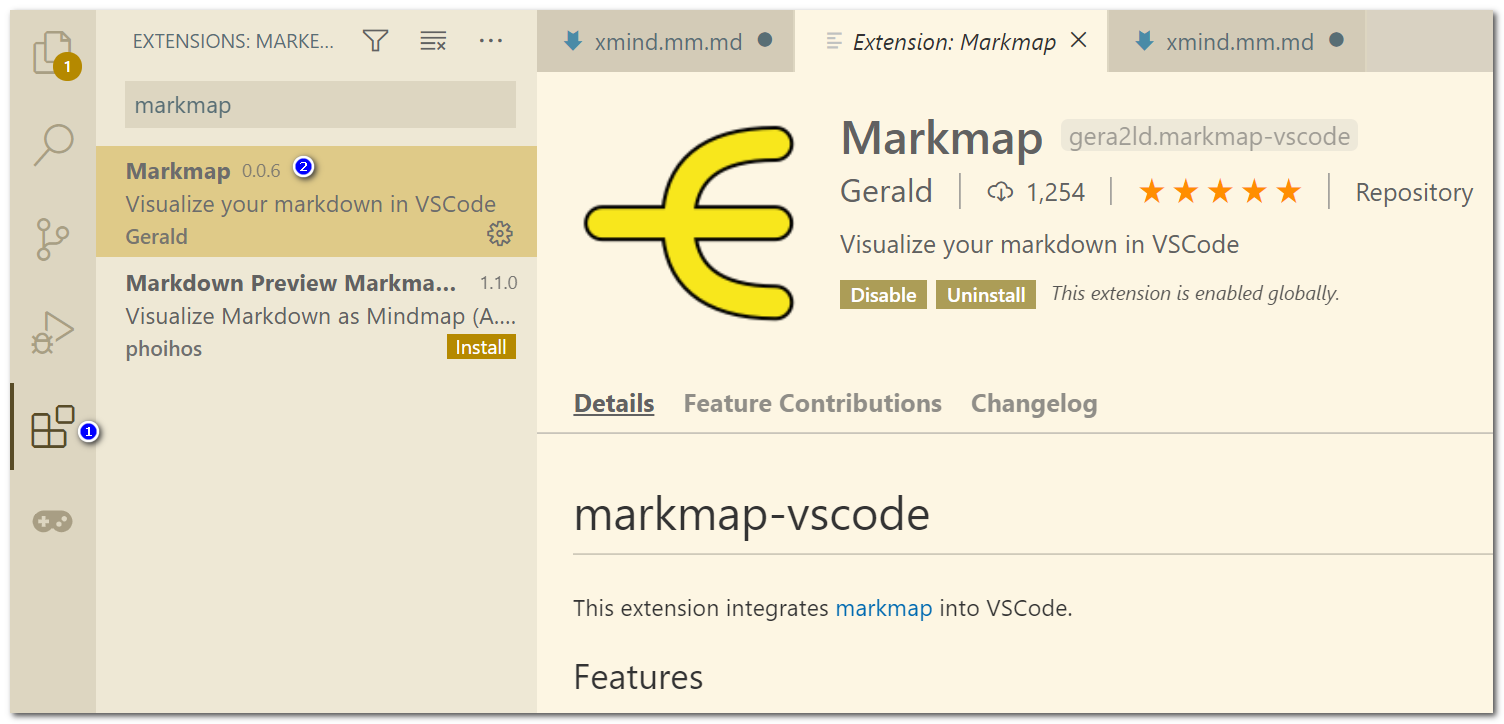Click the five-star rating
1504x724 pixels.
1220,192
